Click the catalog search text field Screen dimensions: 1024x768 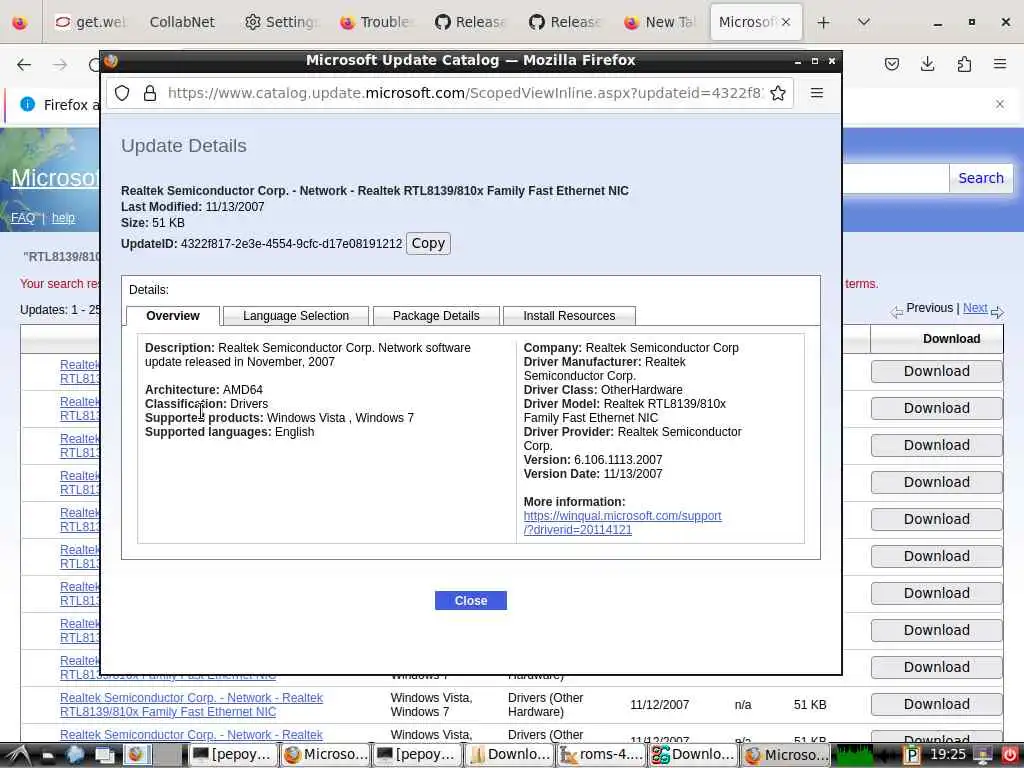(x=895, y=178)
